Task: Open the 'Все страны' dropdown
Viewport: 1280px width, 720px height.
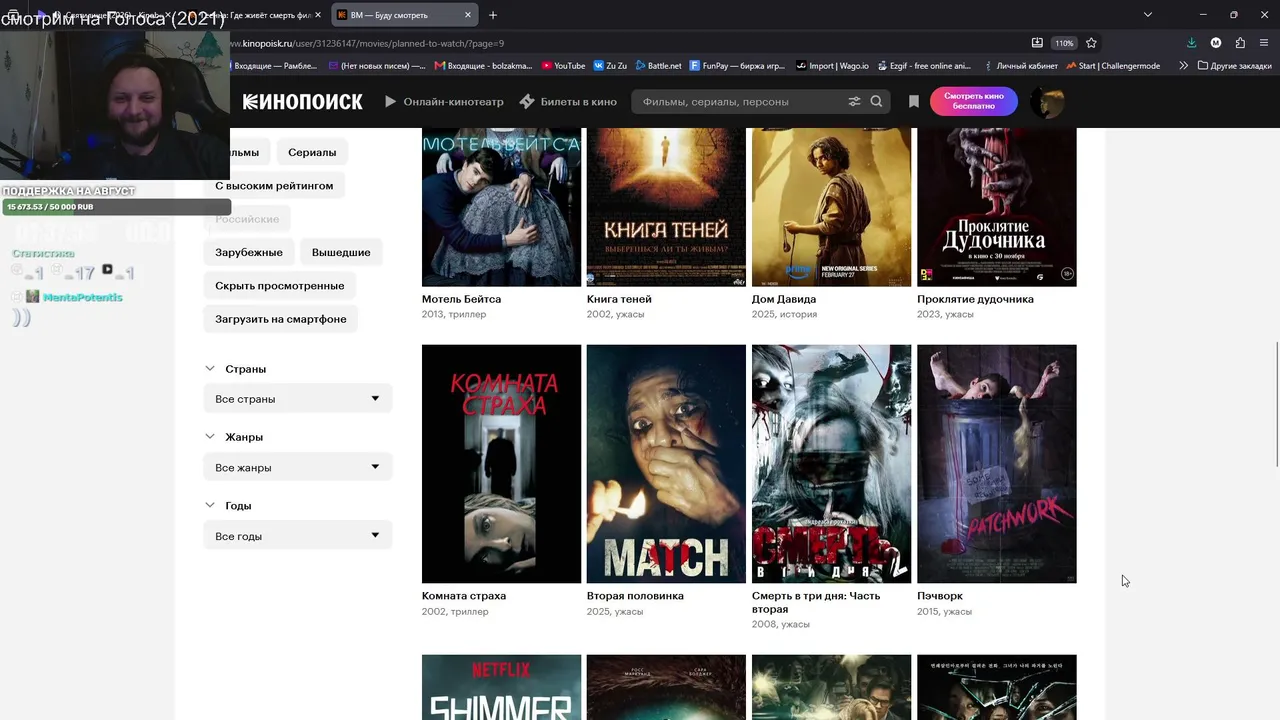Action: point(298,399)
